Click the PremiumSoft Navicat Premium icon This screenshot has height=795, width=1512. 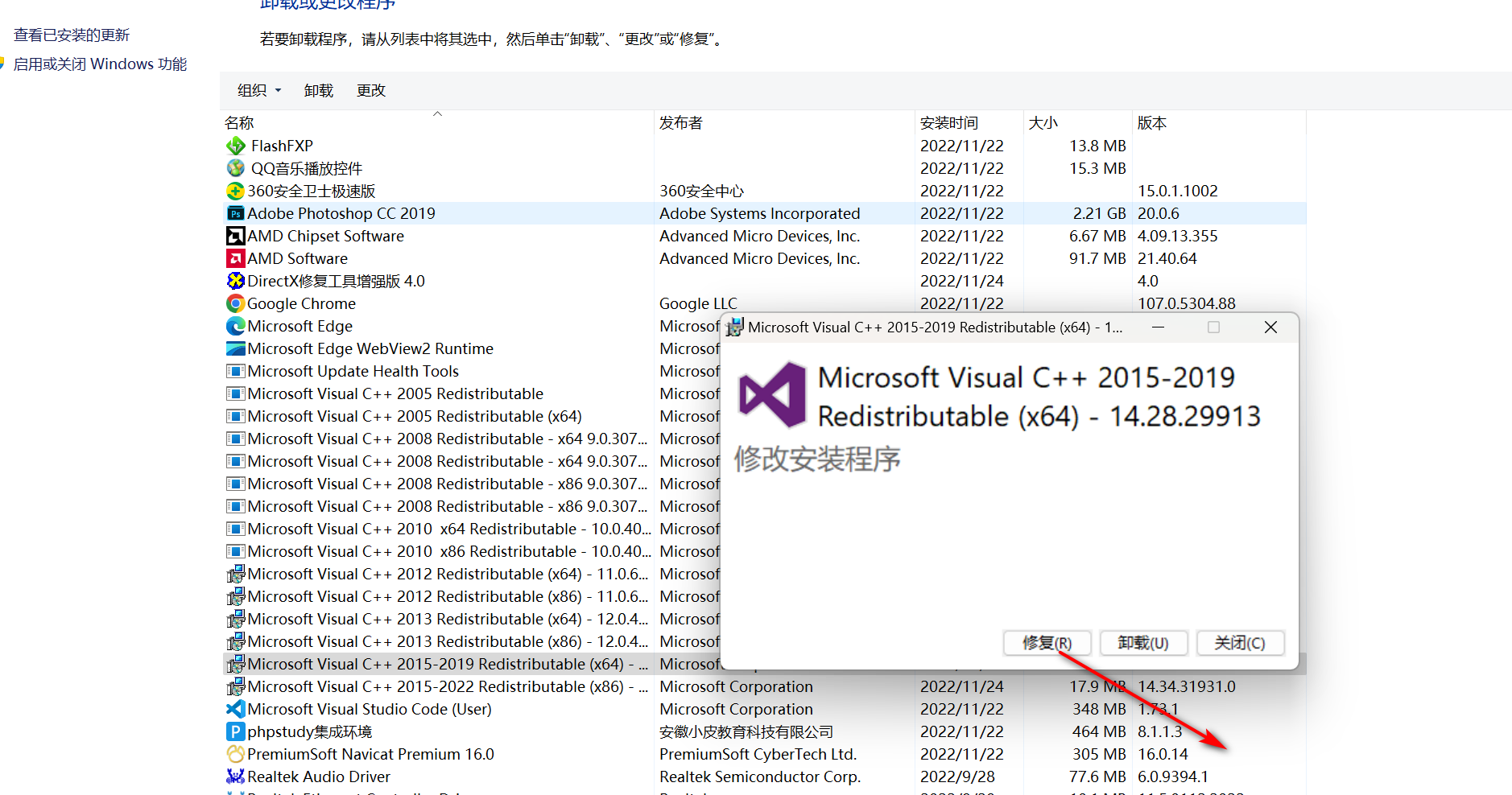point(235,754)
